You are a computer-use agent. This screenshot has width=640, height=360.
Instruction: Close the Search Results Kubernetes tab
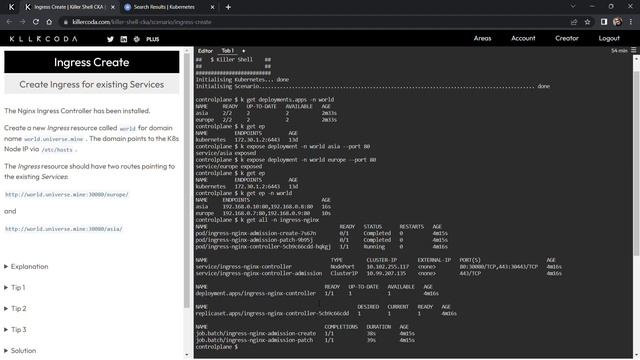coord(212,7)
